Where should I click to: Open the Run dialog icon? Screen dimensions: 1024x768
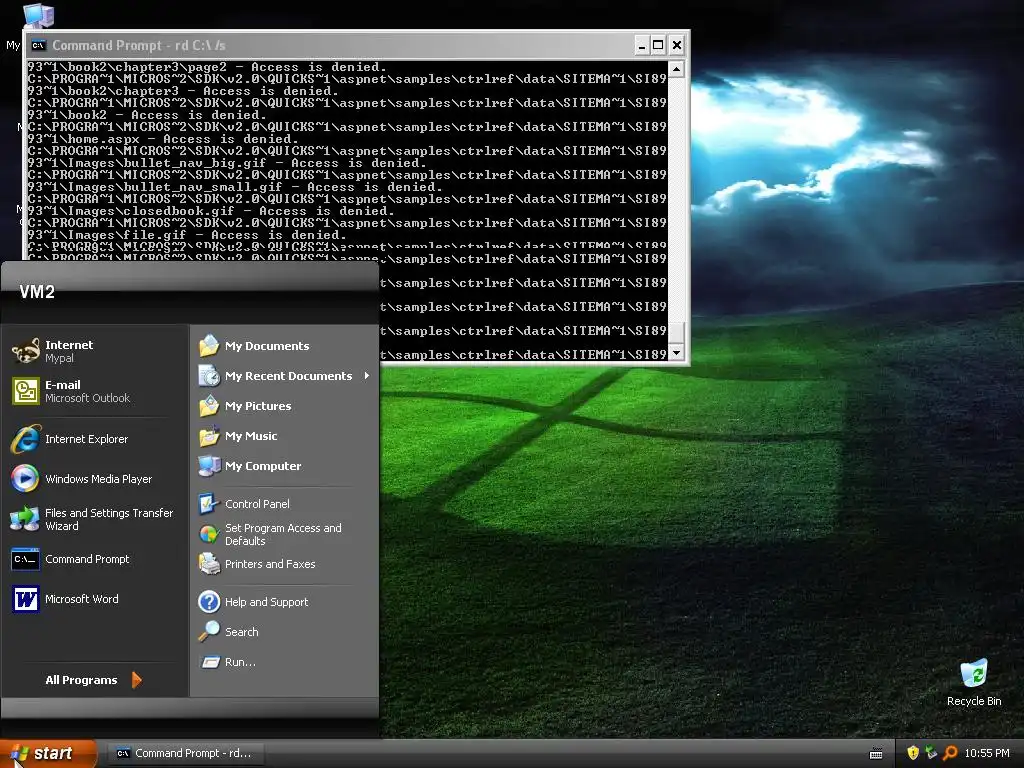click(x=210, y=662)
